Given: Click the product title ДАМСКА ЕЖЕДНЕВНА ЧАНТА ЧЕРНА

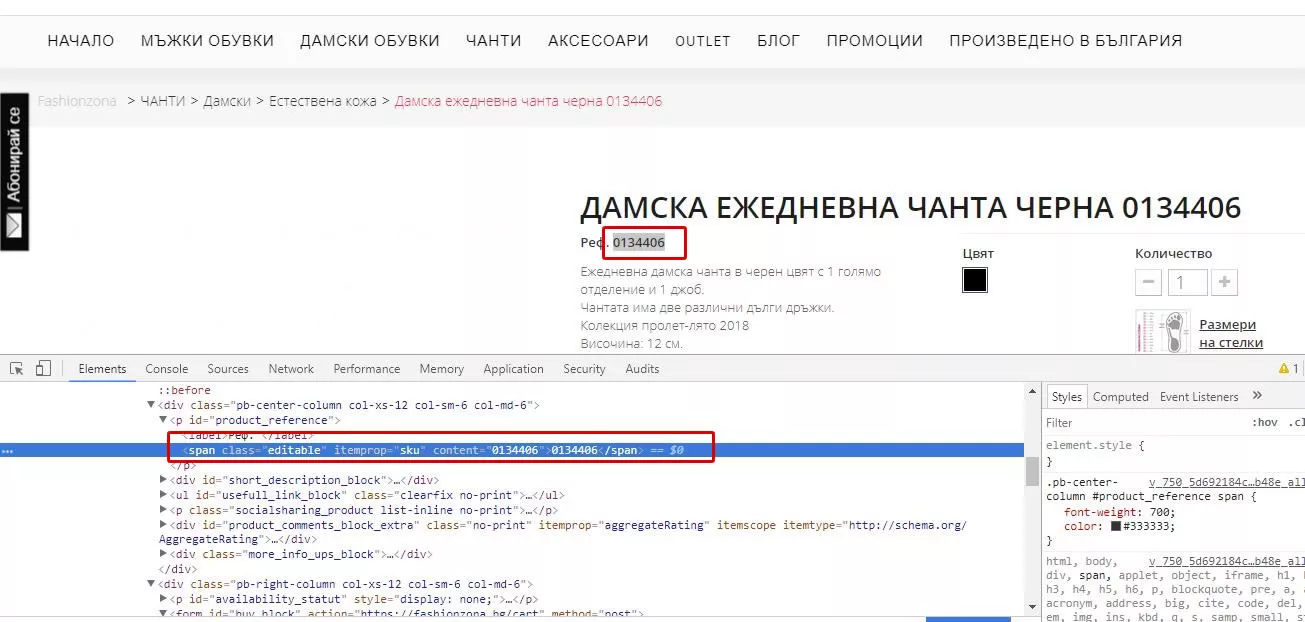Looking at the screenshot, I should coord(910,208).
